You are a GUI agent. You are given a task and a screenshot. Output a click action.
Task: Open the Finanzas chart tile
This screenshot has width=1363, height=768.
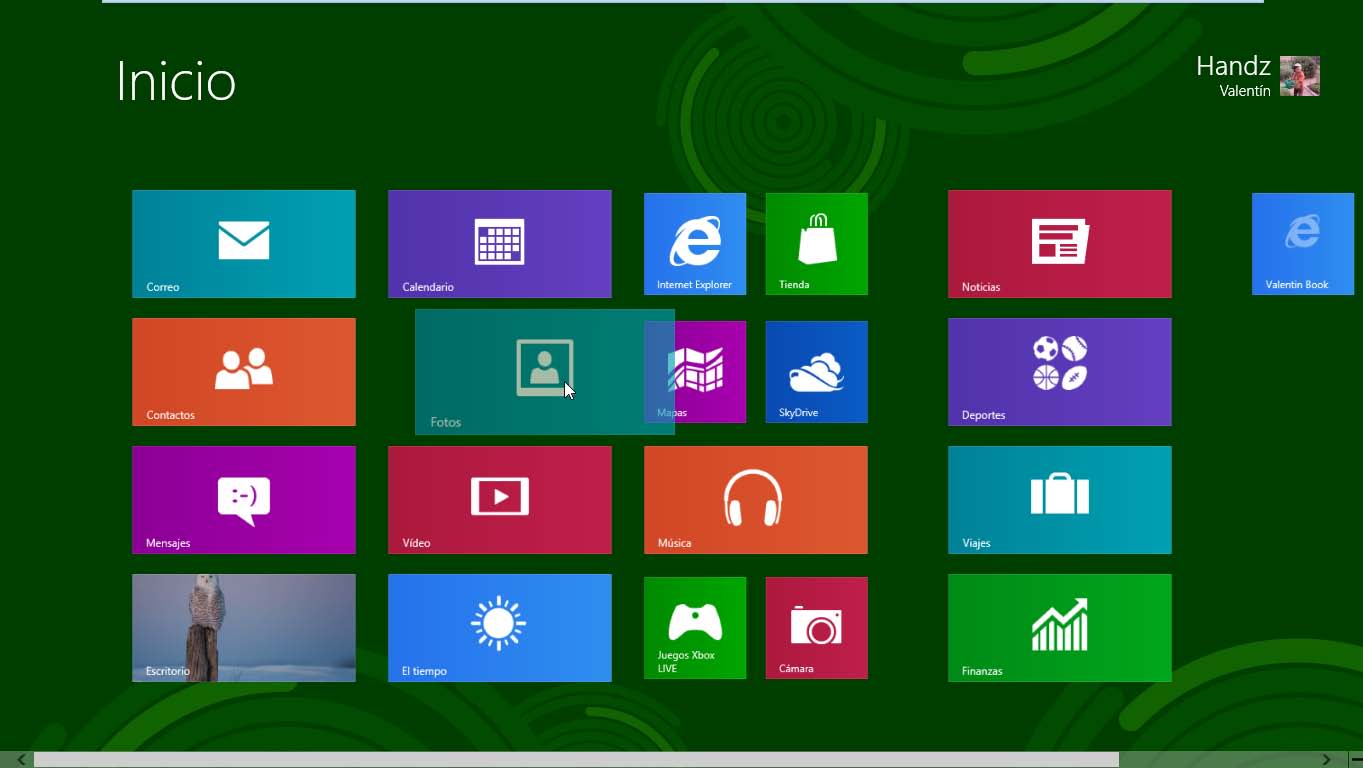(1059, 627)
